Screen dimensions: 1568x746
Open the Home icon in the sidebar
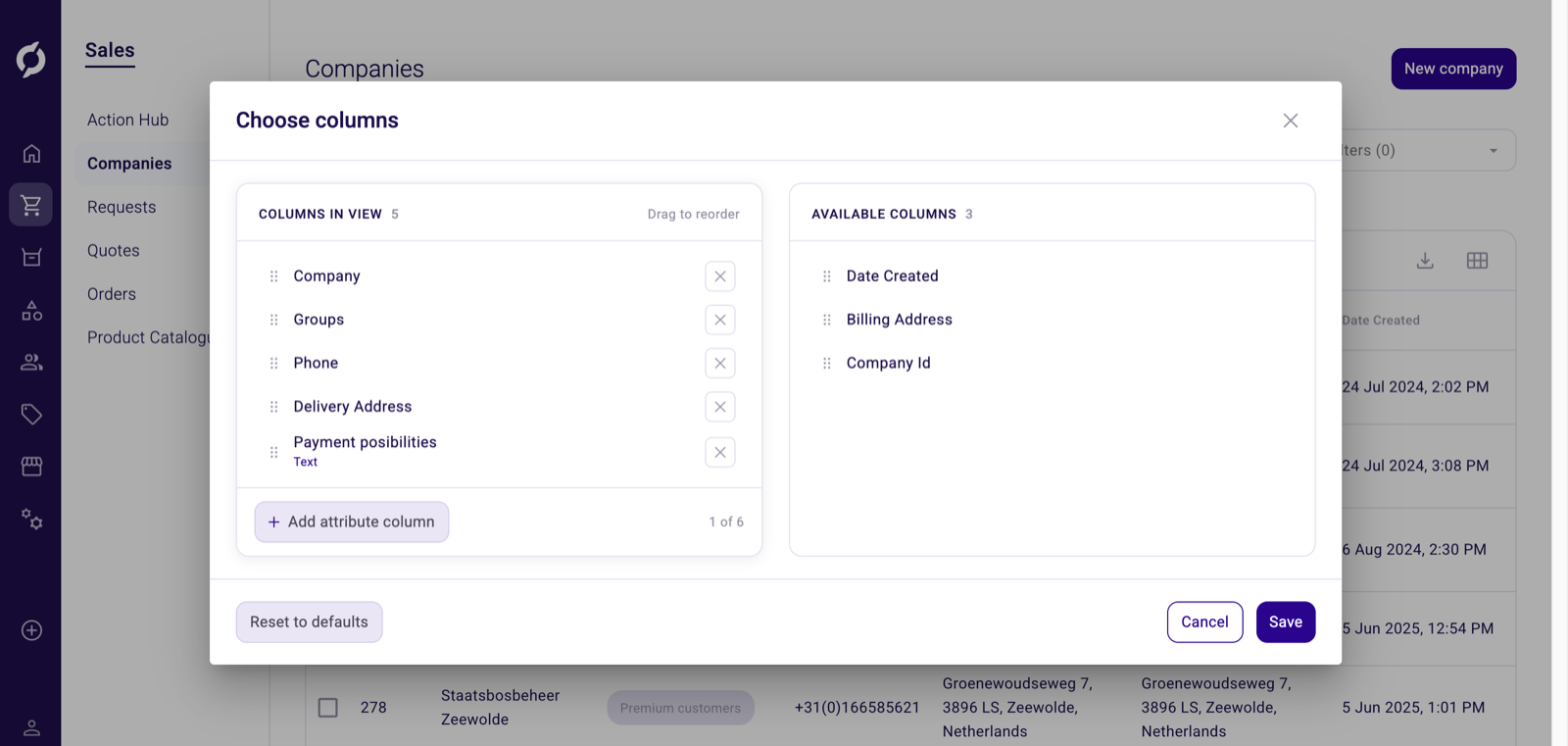(x=31, y=154)
